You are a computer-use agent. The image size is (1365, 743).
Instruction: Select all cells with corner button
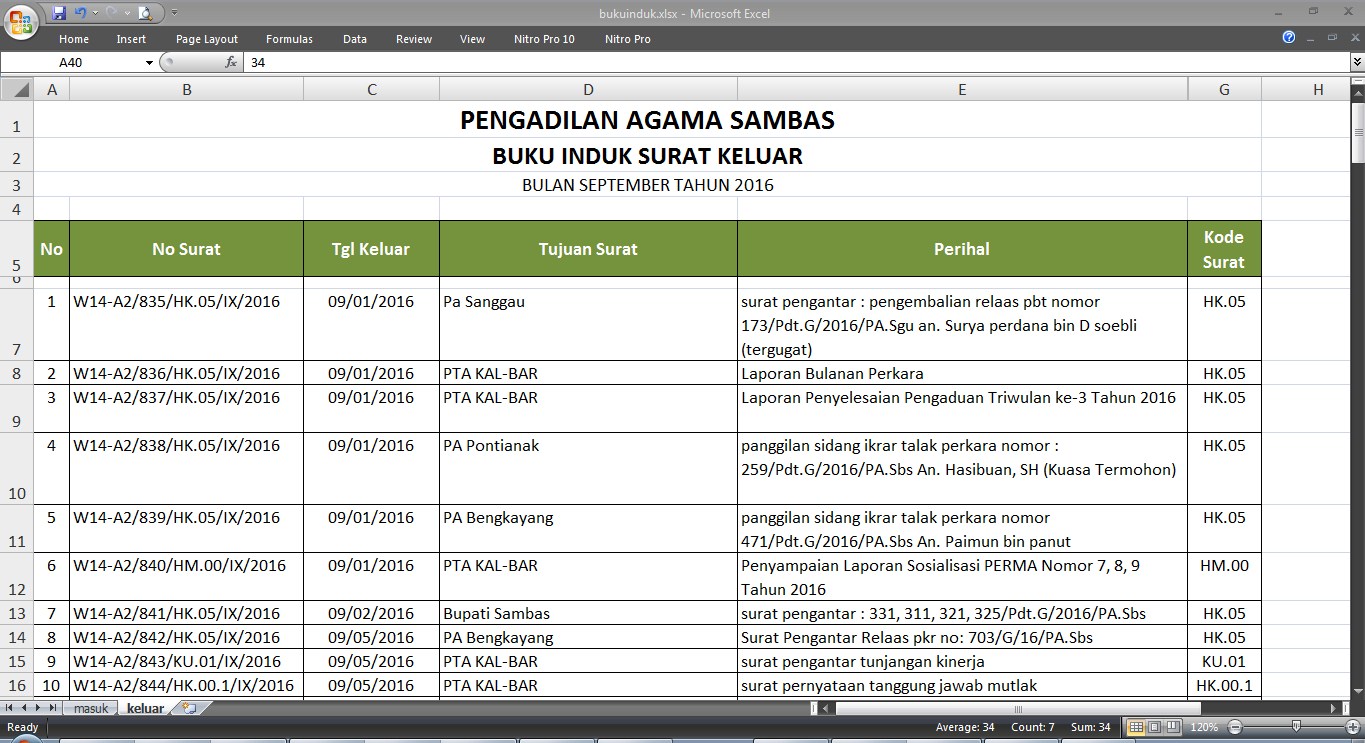point(17,90)
